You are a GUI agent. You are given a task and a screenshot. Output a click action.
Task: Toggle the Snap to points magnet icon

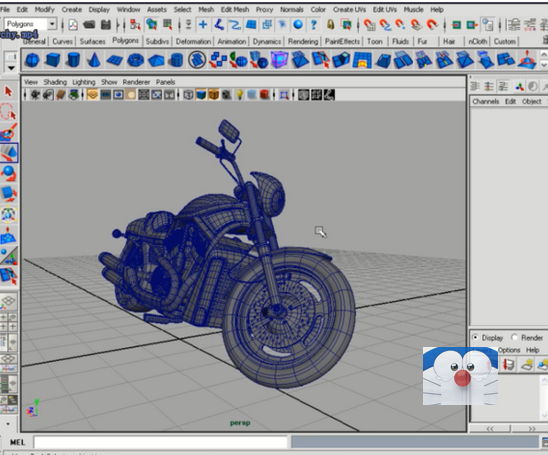pyautogui.click(x=401, y=24)
